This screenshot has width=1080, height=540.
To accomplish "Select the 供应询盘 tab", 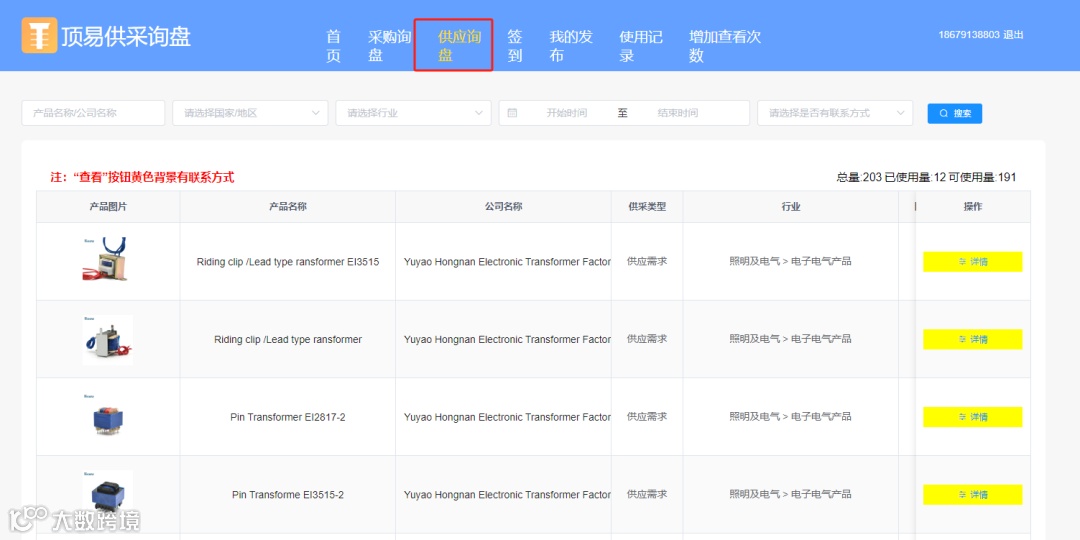I will tap(459, 46).
